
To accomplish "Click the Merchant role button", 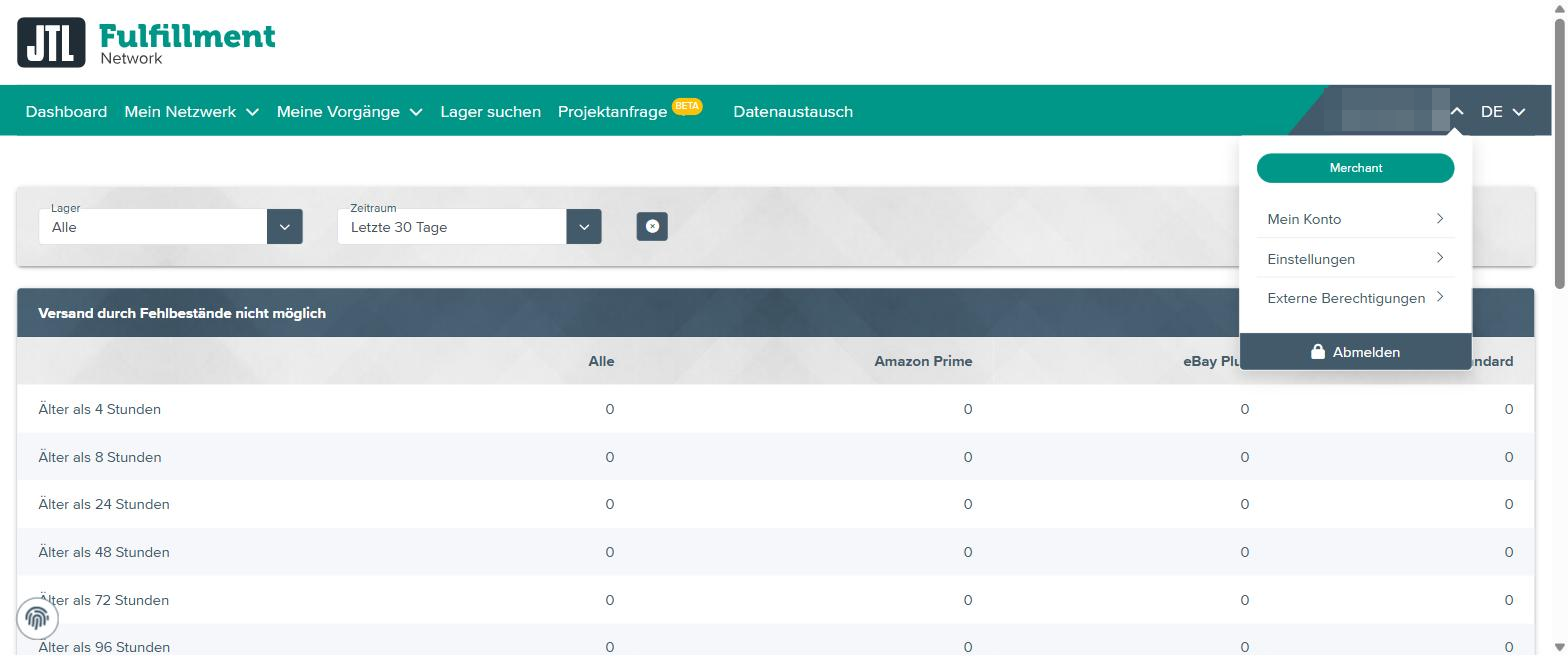I will (1355, 168).
